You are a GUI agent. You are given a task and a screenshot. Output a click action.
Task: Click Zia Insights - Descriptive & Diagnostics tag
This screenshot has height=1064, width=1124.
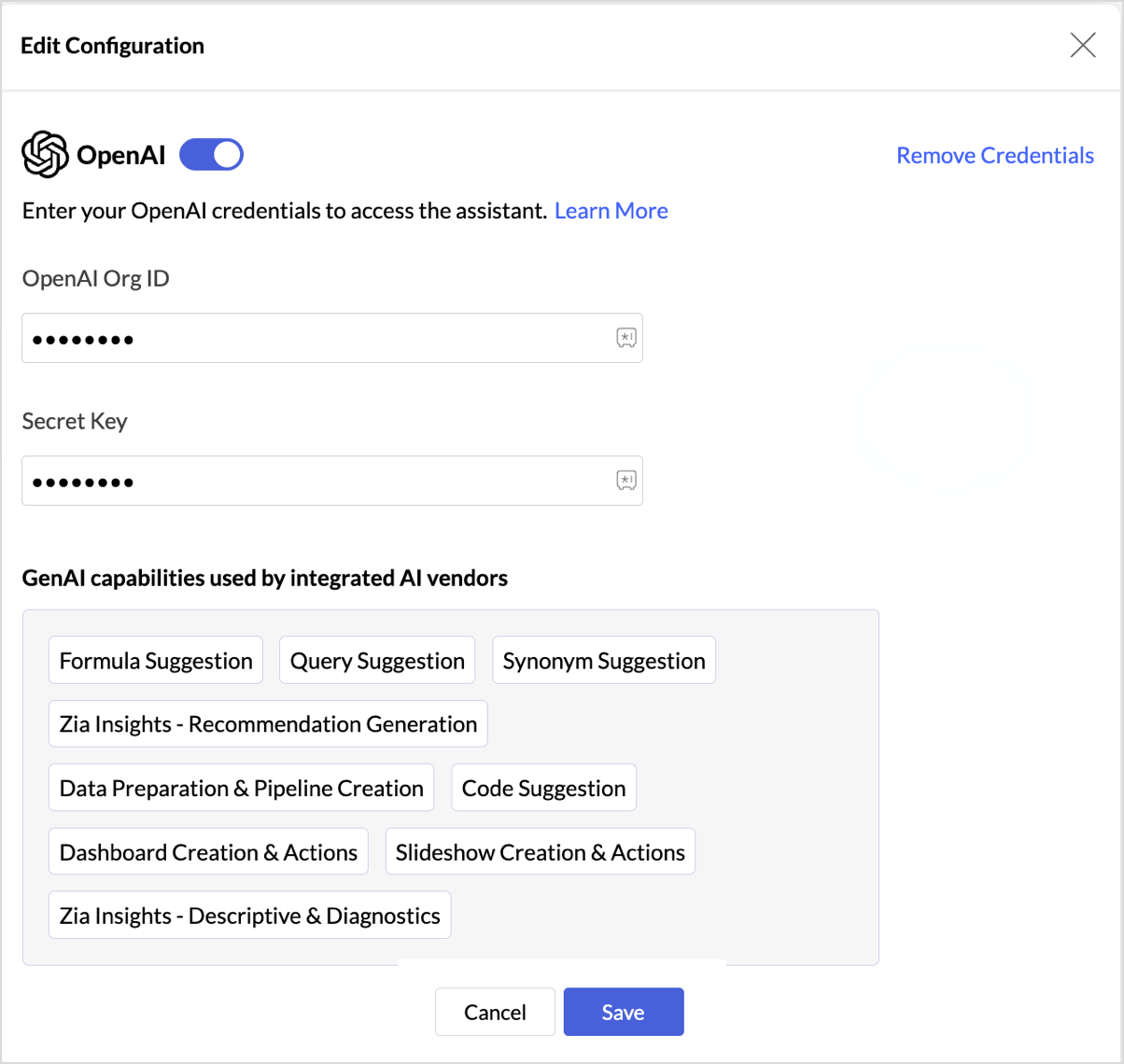250,916
